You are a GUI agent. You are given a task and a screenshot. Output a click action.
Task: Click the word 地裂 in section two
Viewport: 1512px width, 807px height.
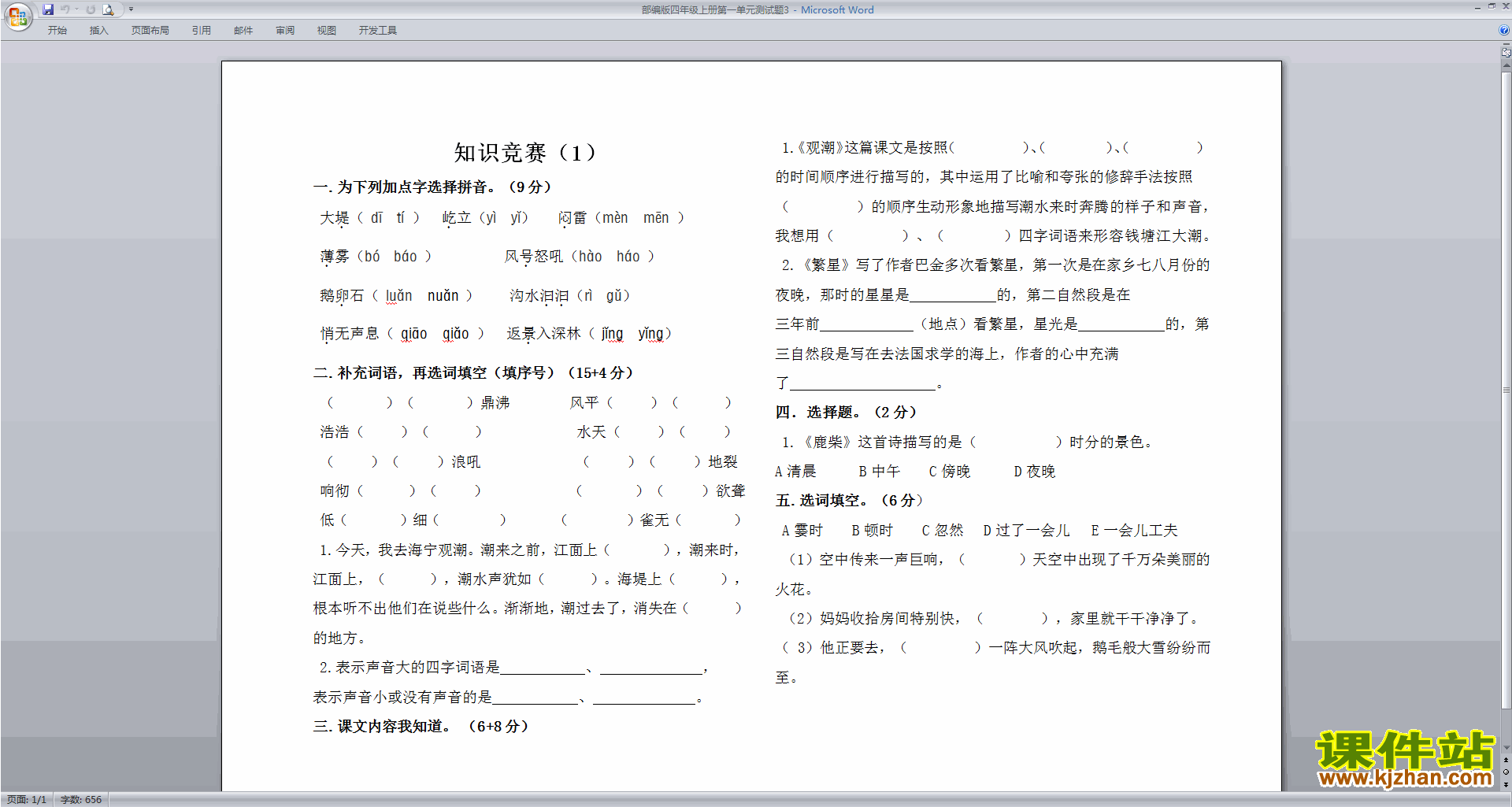coord(723,461)
